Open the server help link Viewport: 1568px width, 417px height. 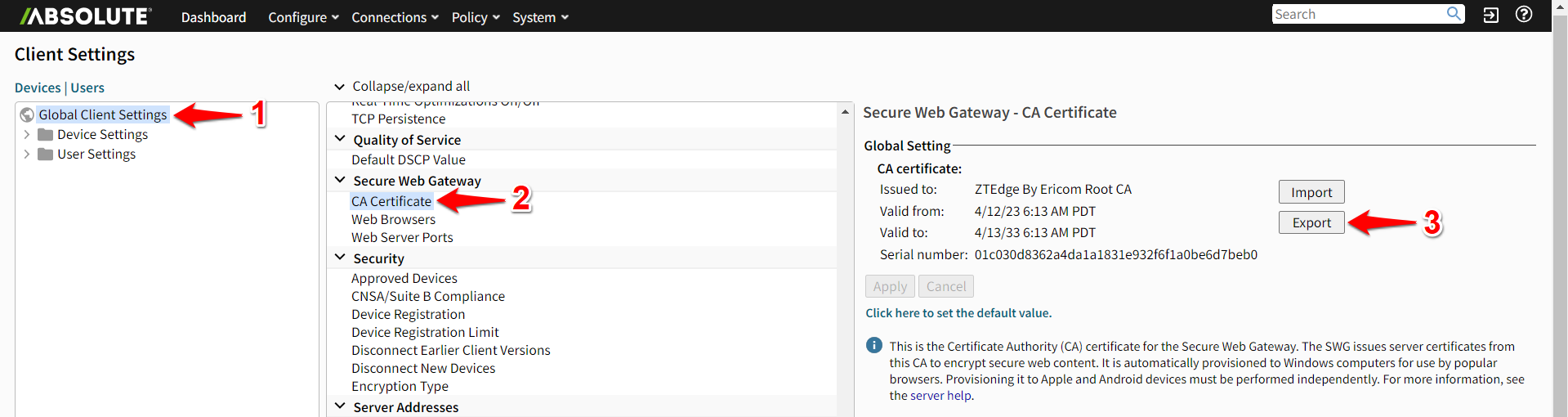pyautogui.click(x=940, y=396)
